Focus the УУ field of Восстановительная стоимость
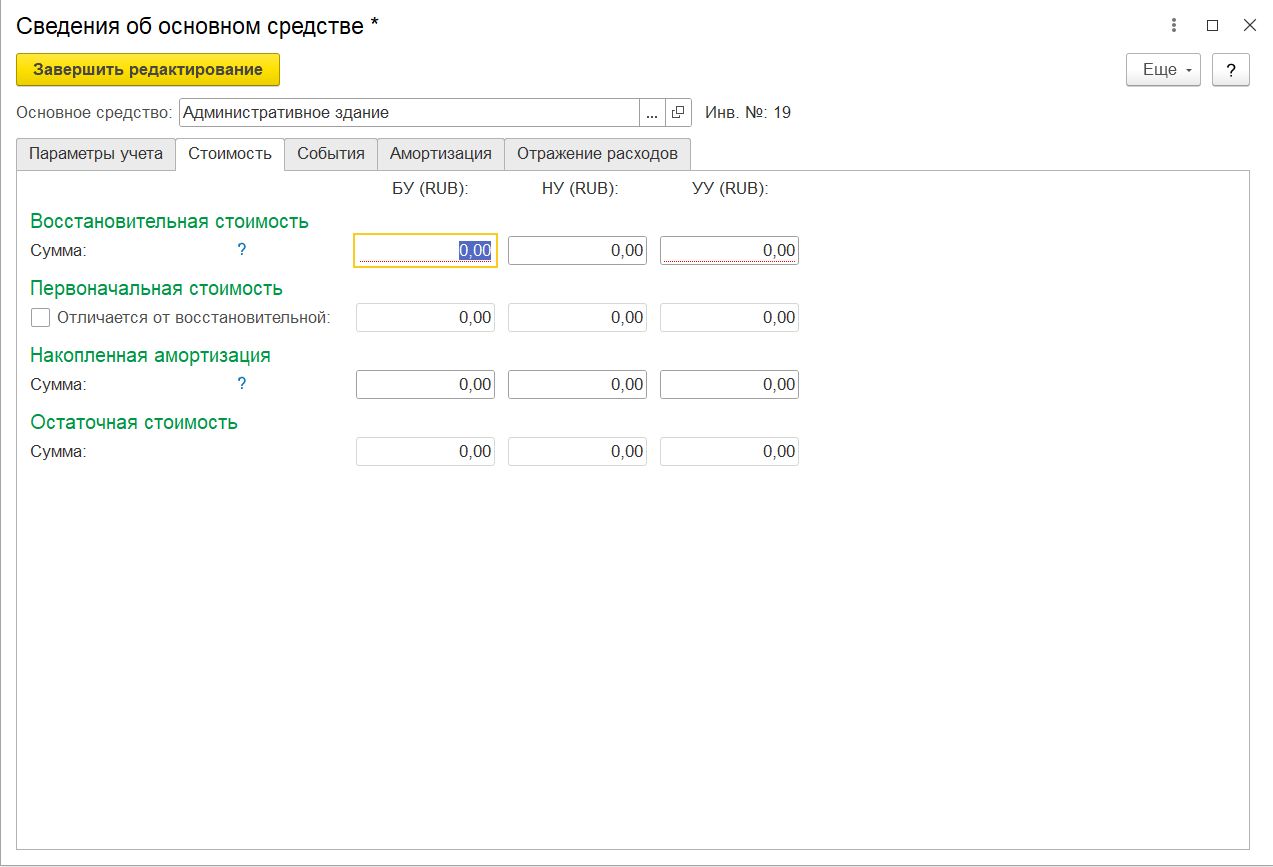 729,251
